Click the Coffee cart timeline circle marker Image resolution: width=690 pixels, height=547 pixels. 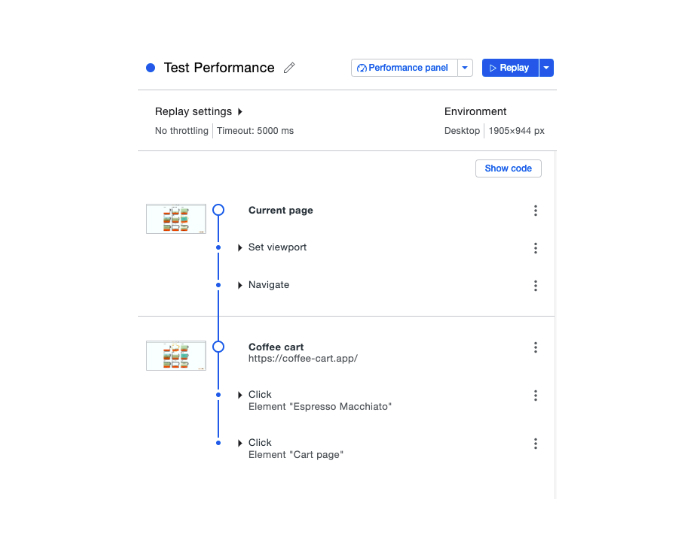218,347
